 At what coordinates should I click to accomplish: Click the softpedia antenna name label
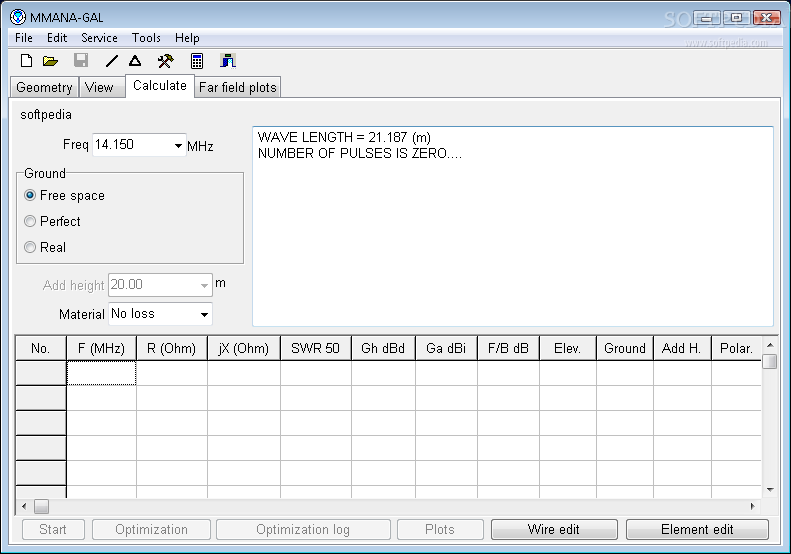coord(46,115)
